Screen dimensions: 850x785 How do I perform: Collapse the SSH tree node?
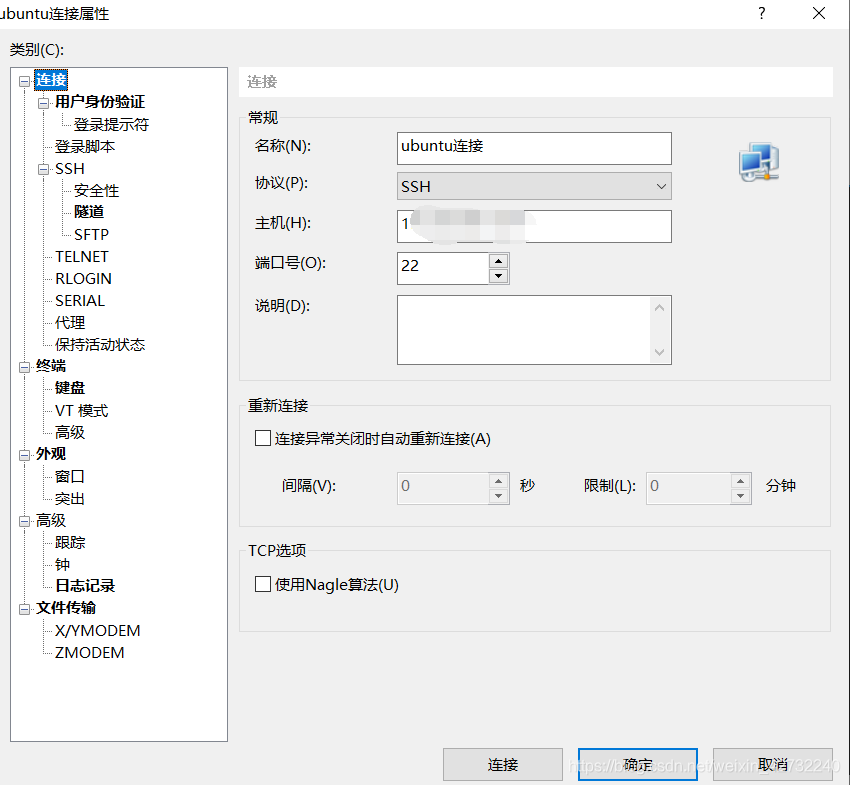click(43, 170)
